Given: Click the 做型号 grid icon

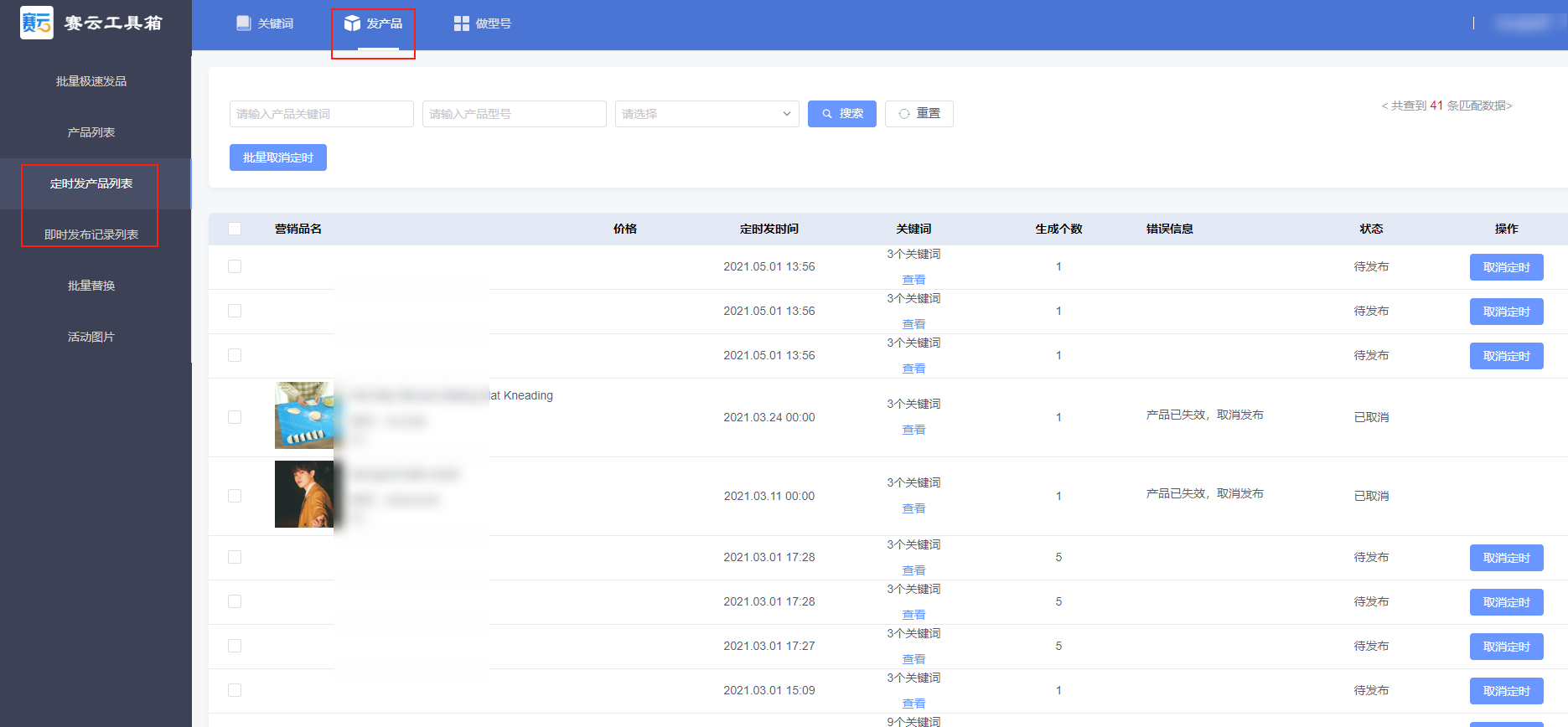Looking at the screenshot, I should [462, 23].
